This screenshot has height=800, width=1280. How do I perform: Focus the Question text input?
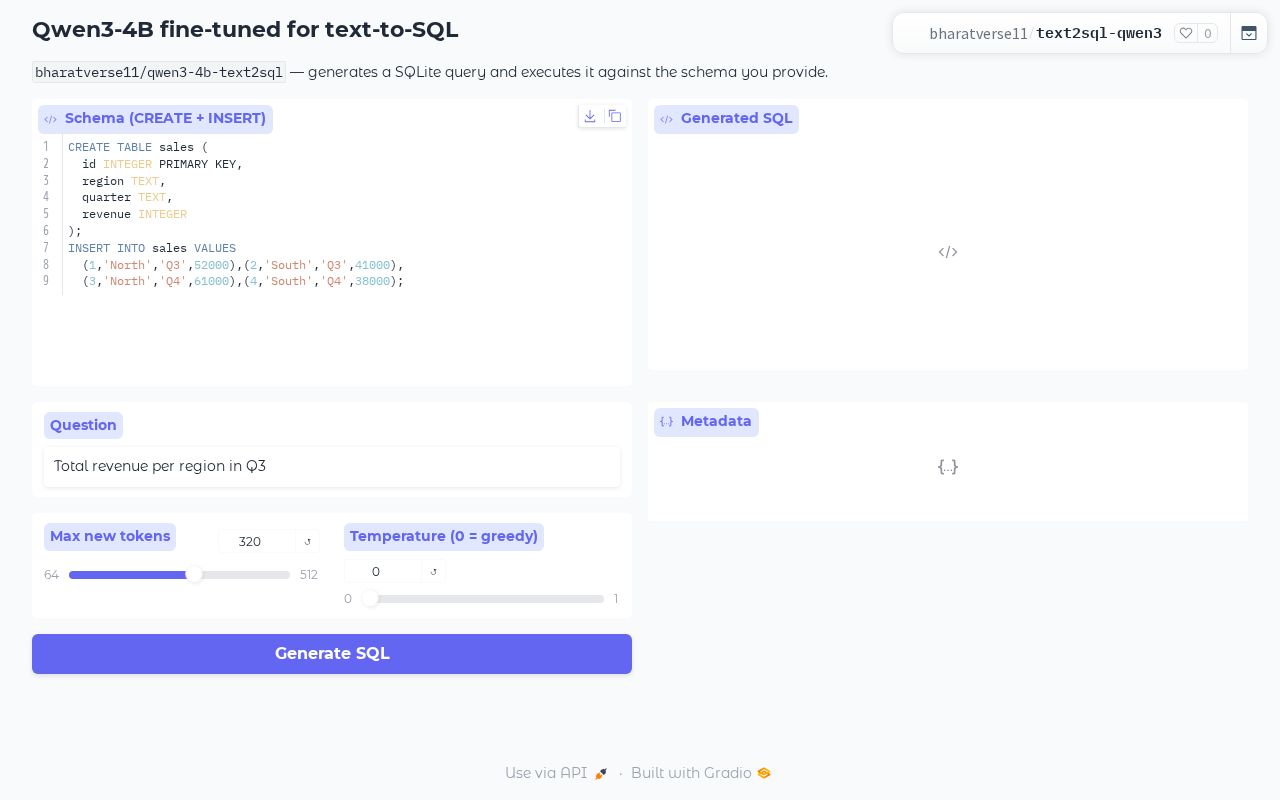(332, 467)
